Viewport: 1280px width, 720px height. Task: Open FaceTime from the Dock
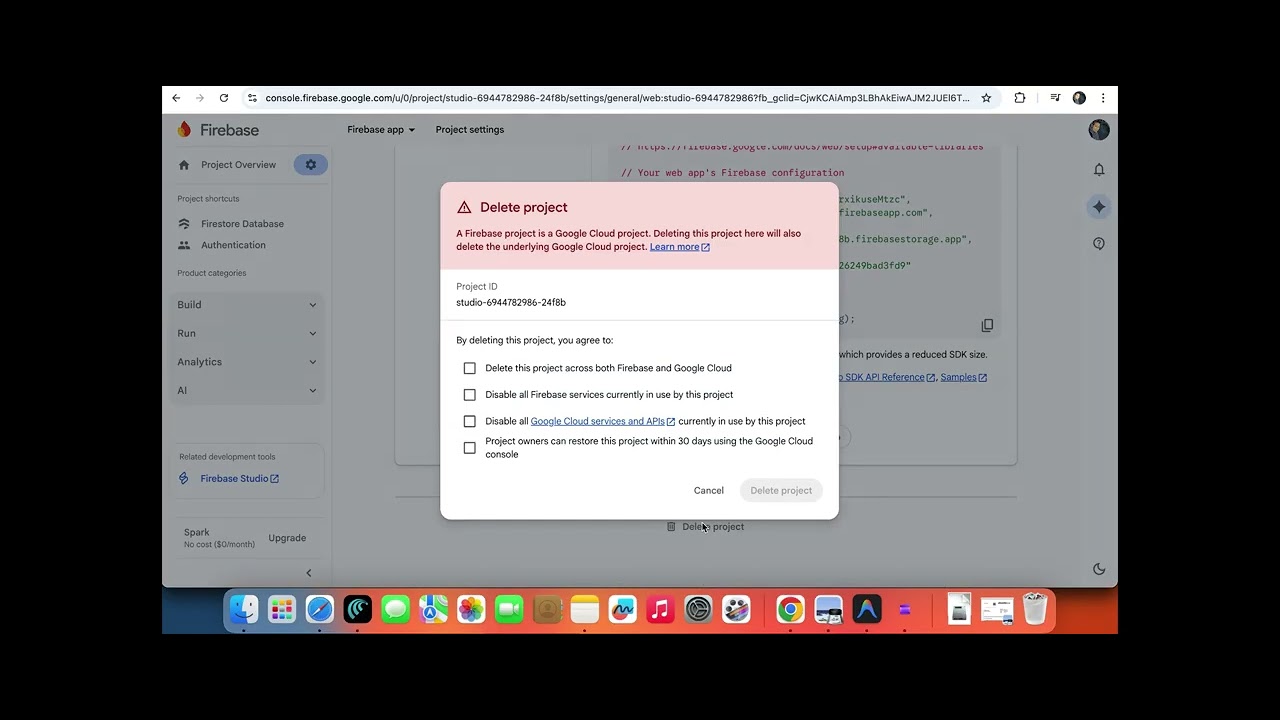point(509,609)
